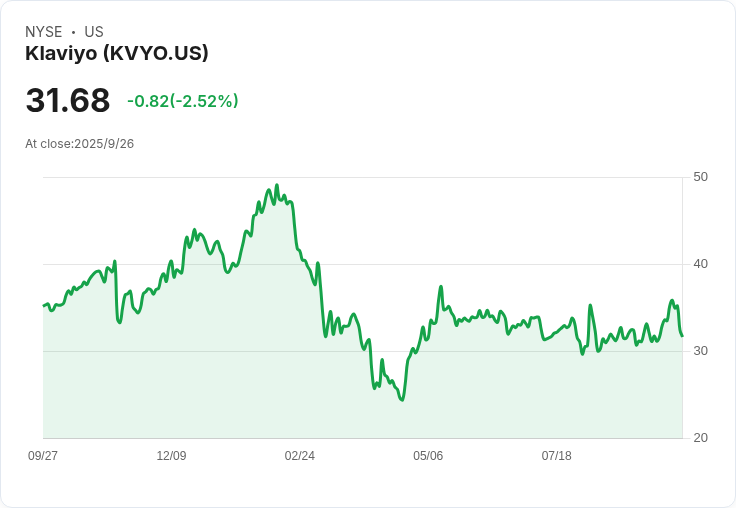Screen dimensions: 736x508
Task: Select the 02/24 date on the x-axis
Action: (299, 456)
